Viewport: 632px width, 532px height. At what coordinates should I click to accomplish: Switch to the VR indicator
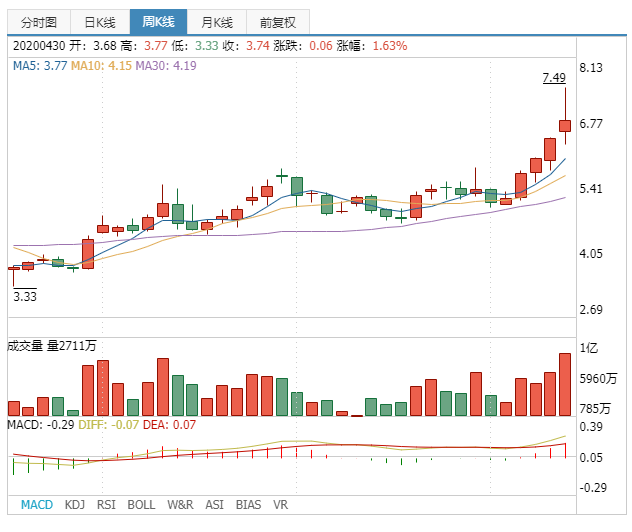tap(280, 505)
